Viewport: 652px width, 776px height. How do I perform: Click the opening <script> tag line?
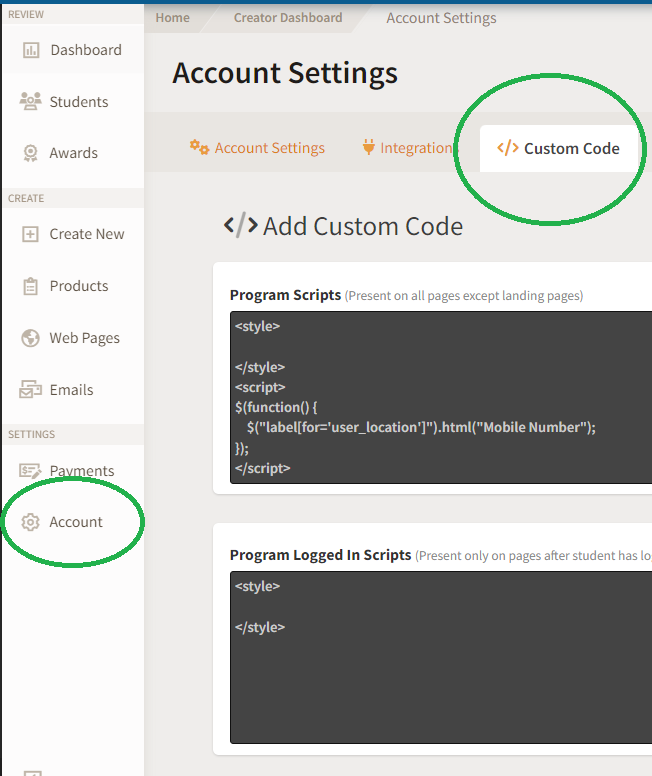pos(260,387)
